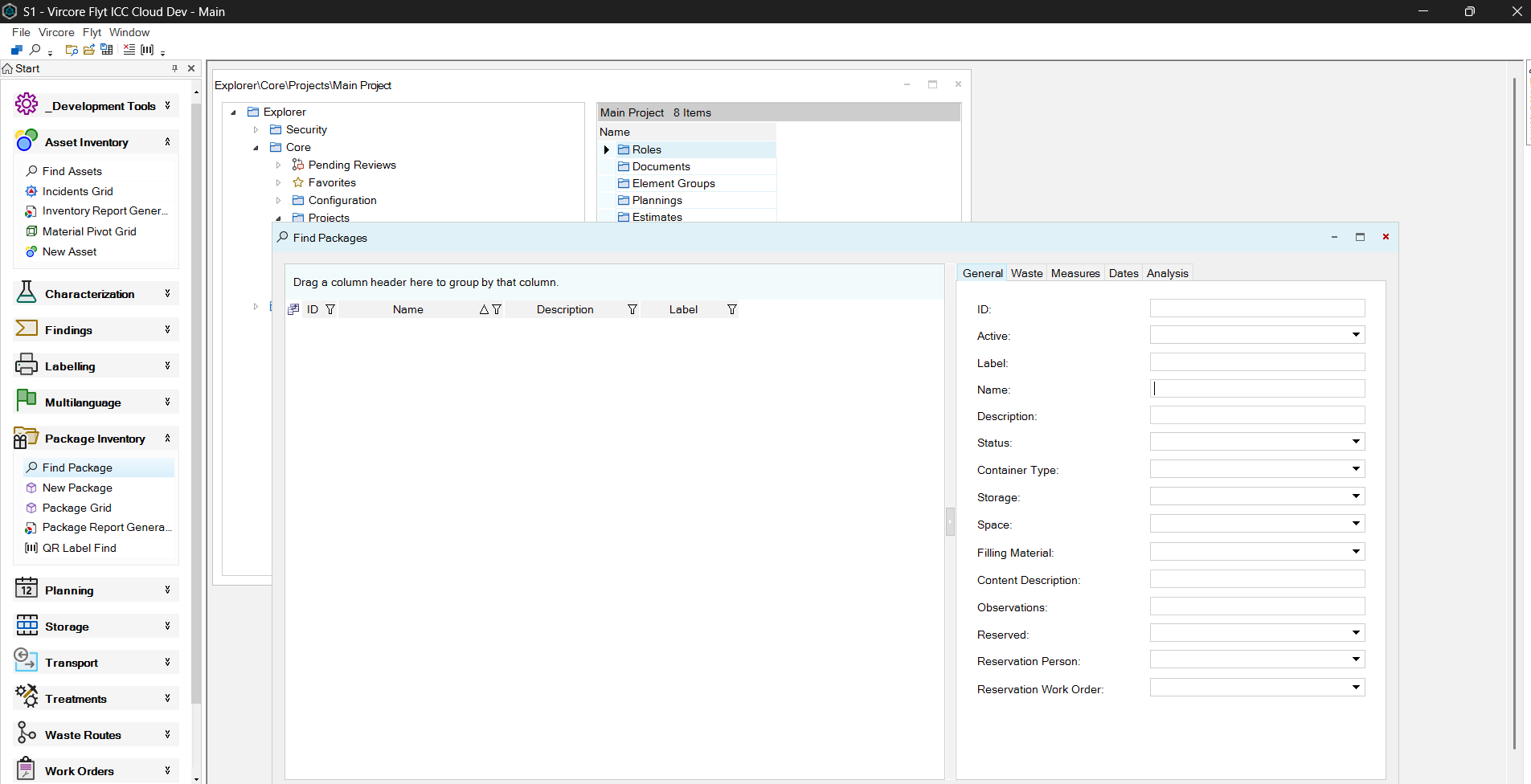This screenshot has width=1531, height=784.
Task: Select the Documents folder in Main Project list
Action: (661, 166)
